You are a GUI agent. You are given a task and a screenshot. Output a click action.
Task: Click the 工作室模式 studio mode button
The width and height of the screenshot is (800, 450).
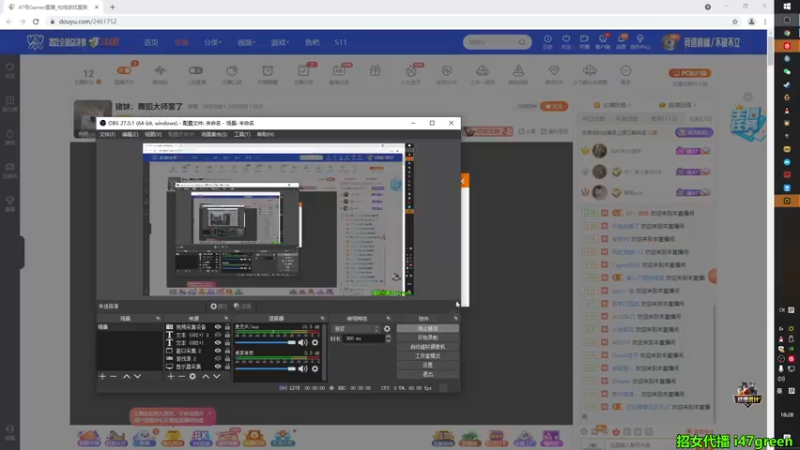(428, 356)
